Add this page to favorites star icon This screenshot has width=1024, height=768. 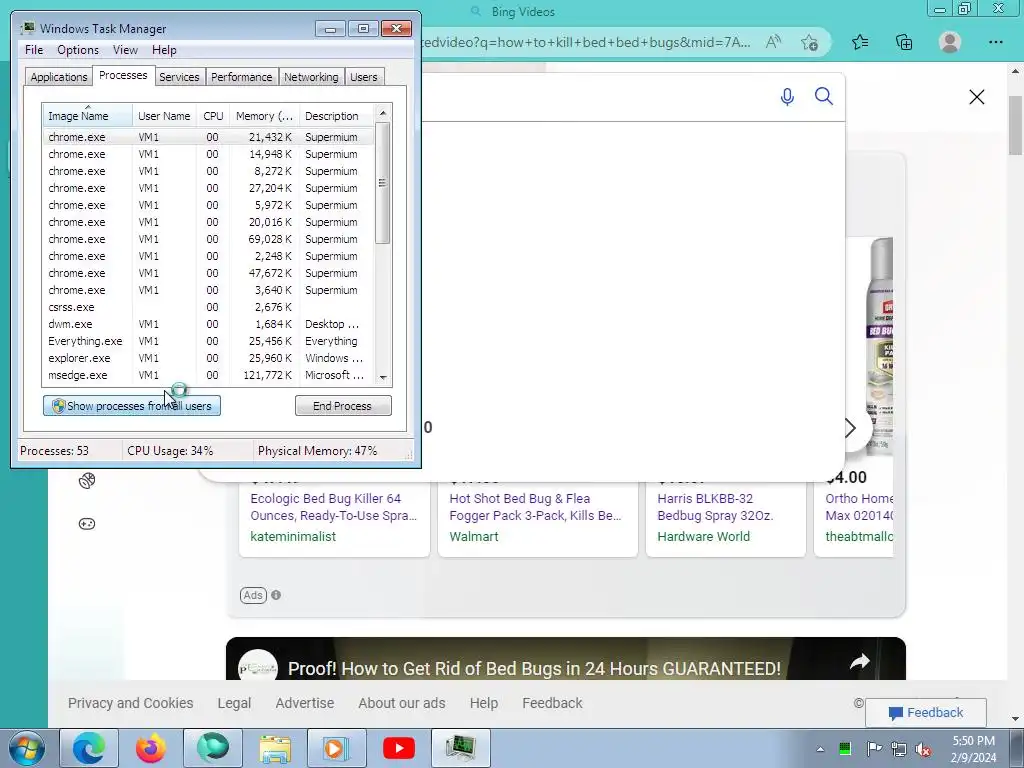809,42
